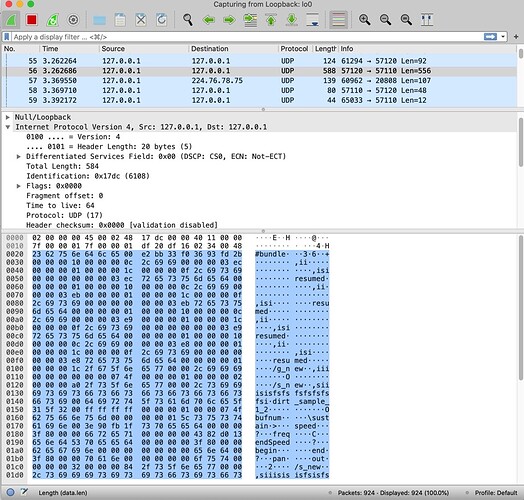Select packet 57 to 224.76.78.75
Viewport: 524px width, 500px height.
pyautogui.click(x=259, y=81)
